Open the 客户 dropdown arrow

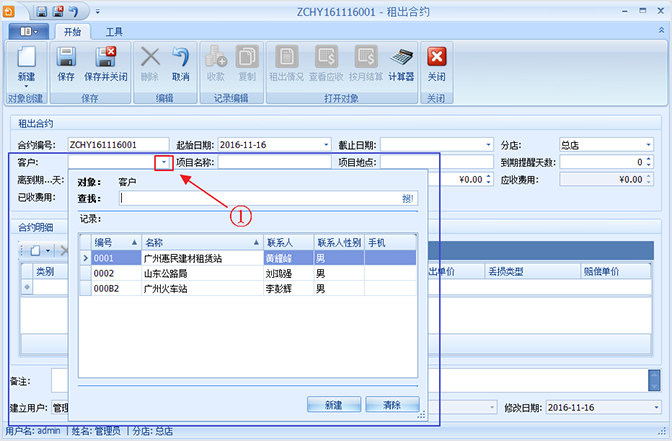coord(162,162)
